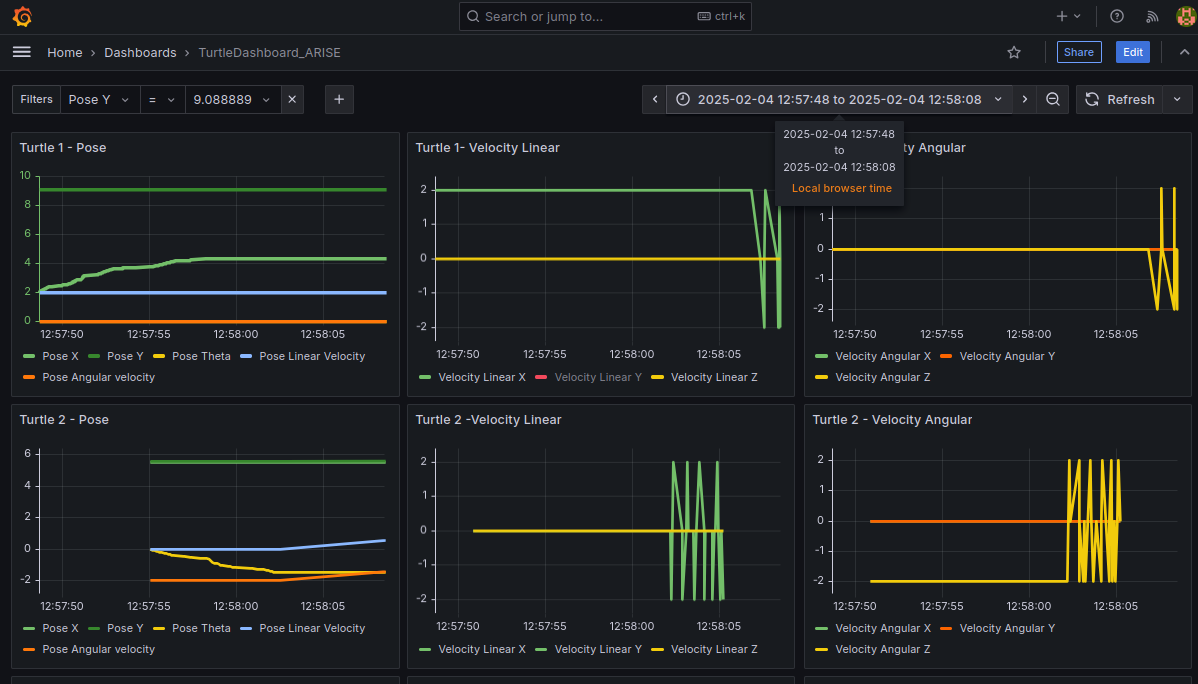Go to Home in the breadcrumb
Screen dimensions: 1198x684
point(64,53)
